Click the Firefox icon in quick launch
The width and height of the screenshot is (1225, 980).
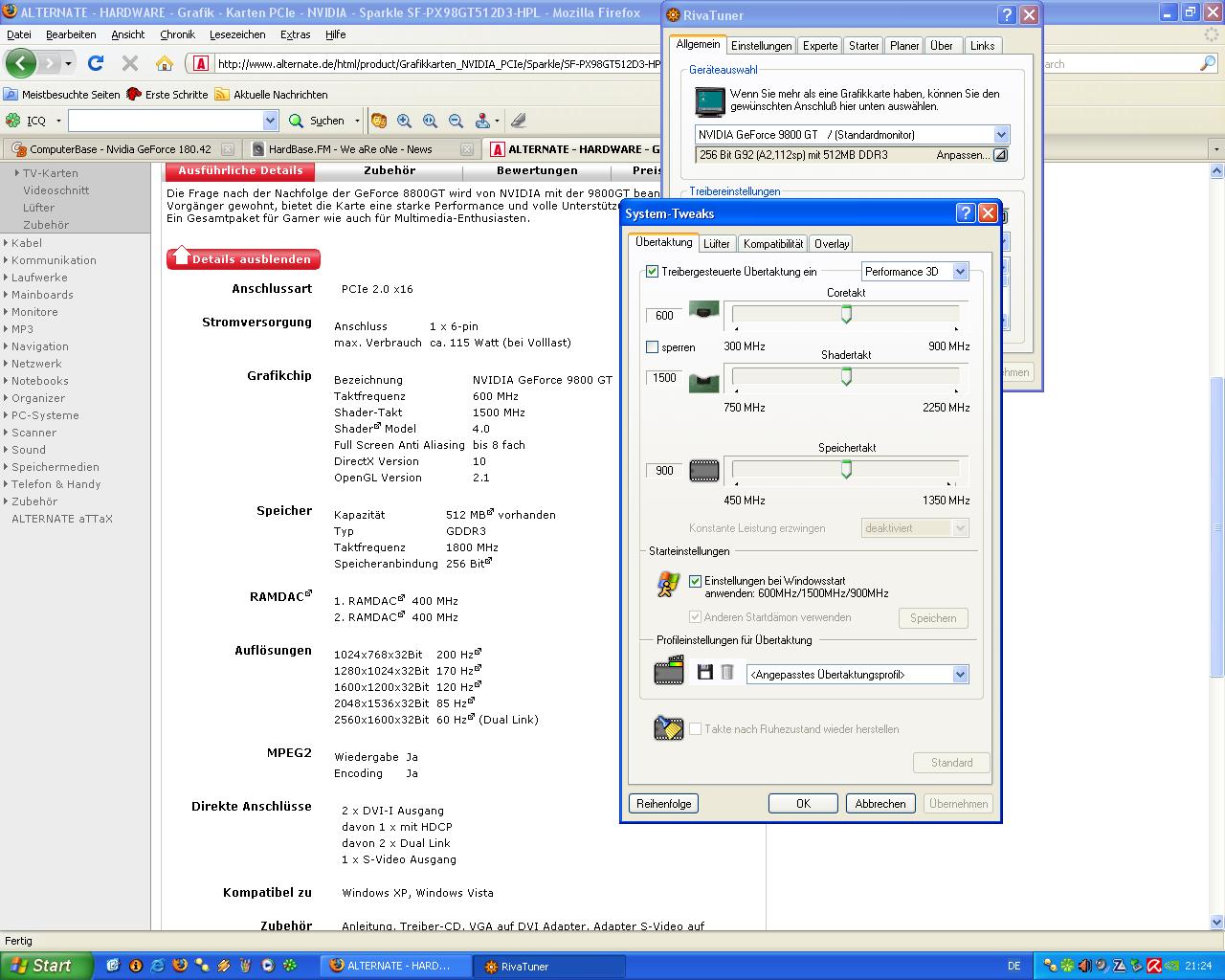coord(179,966)
